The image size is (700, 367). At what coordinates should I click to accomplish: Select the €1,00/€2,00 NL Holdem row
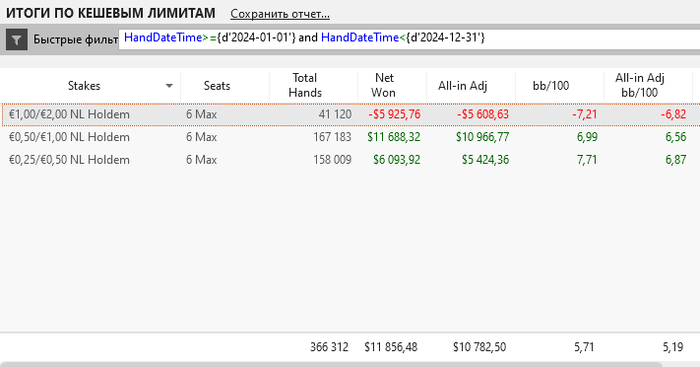(x=350, y=114)
